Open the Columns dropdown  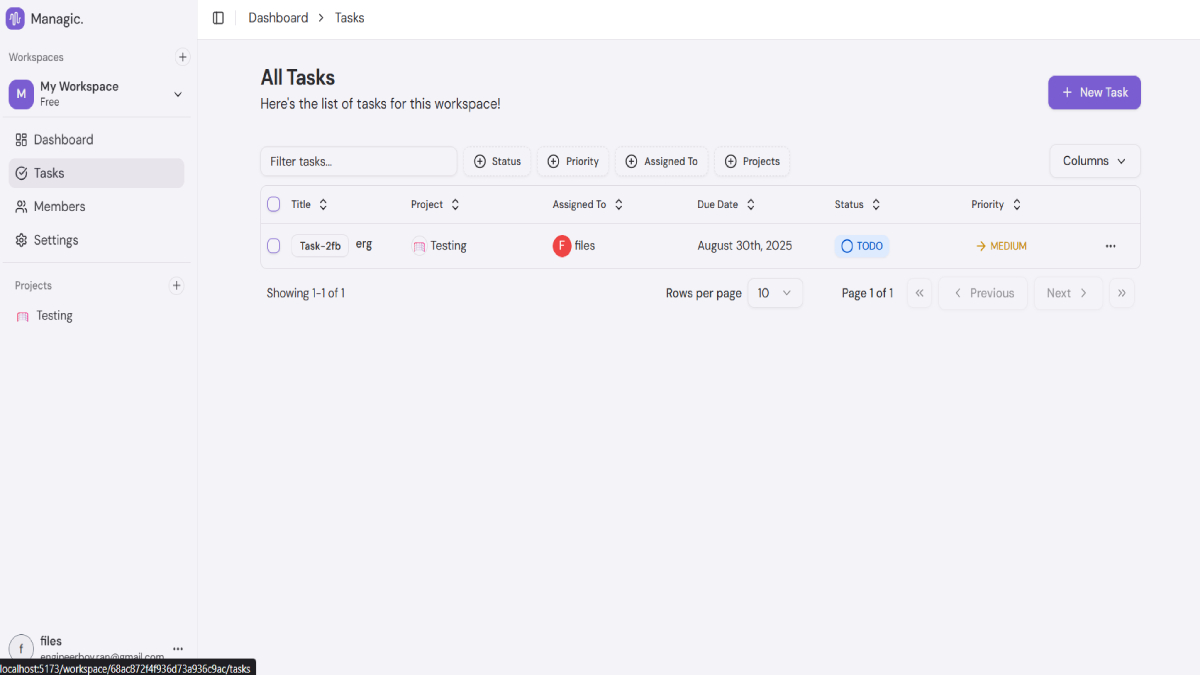pyautogui.click(x=1094, y=161)
